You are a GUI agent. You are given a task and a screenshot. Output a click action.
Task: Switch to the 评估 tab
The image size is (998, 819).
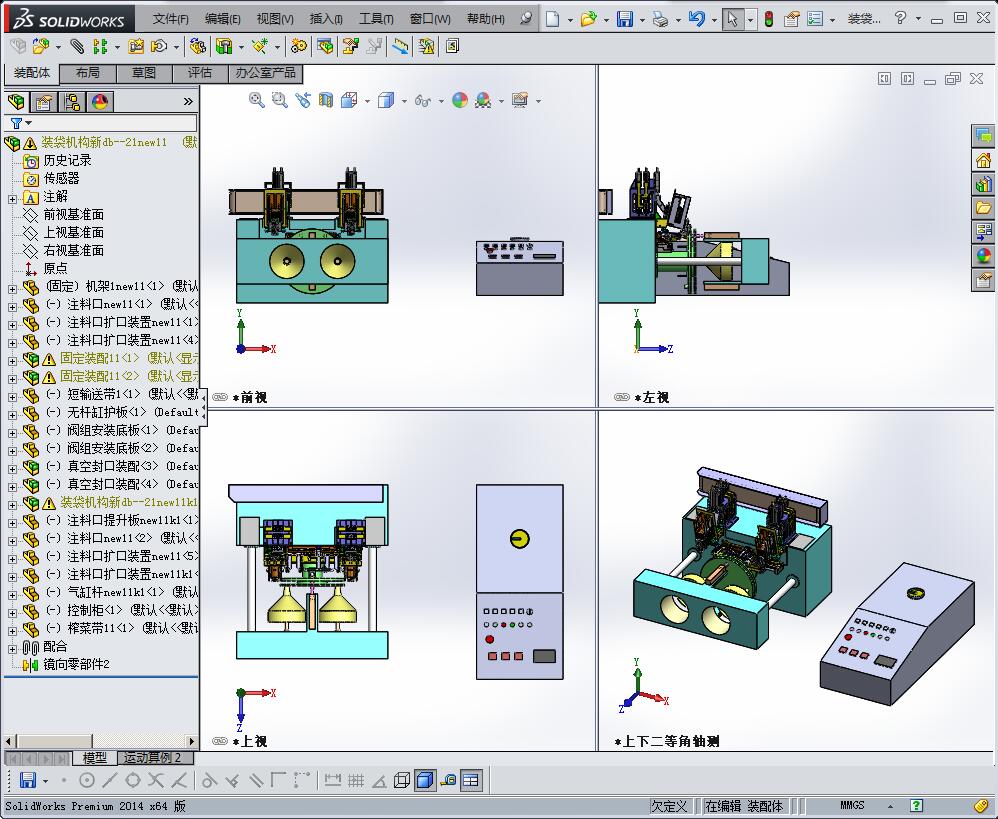(200, 73)
